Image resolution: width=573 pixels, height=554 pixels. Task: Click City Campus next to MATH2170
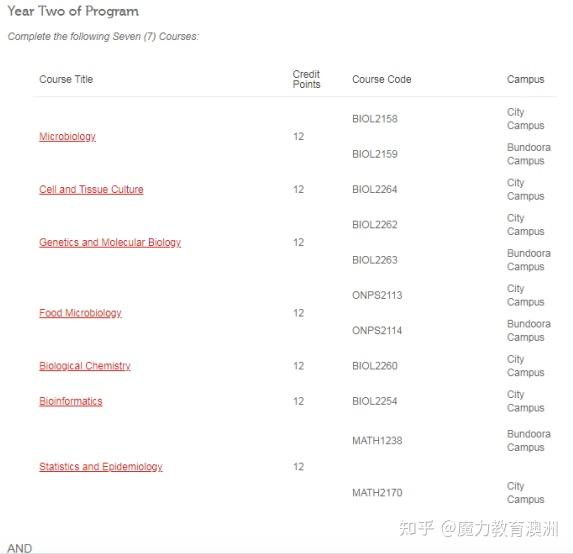click(x=525, y=493)
